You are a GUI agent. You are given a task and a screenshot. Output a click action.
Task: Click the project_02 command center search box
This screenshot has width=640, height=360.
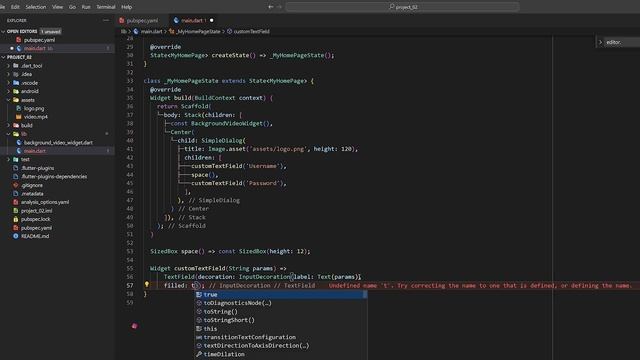click(x=402, y=7)
